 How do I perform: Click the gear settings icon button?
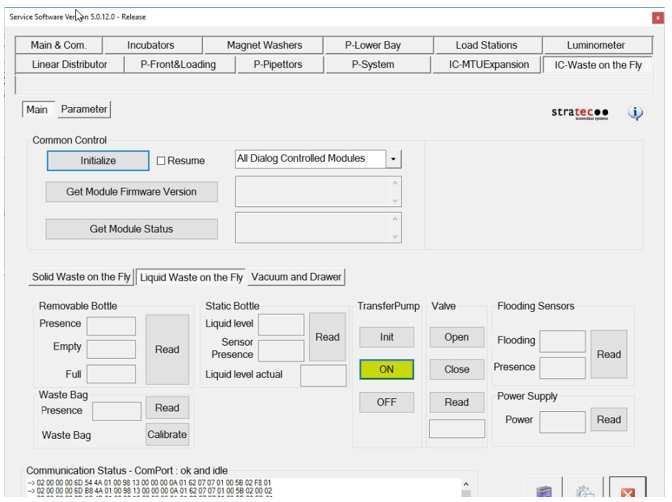point(586,491)
